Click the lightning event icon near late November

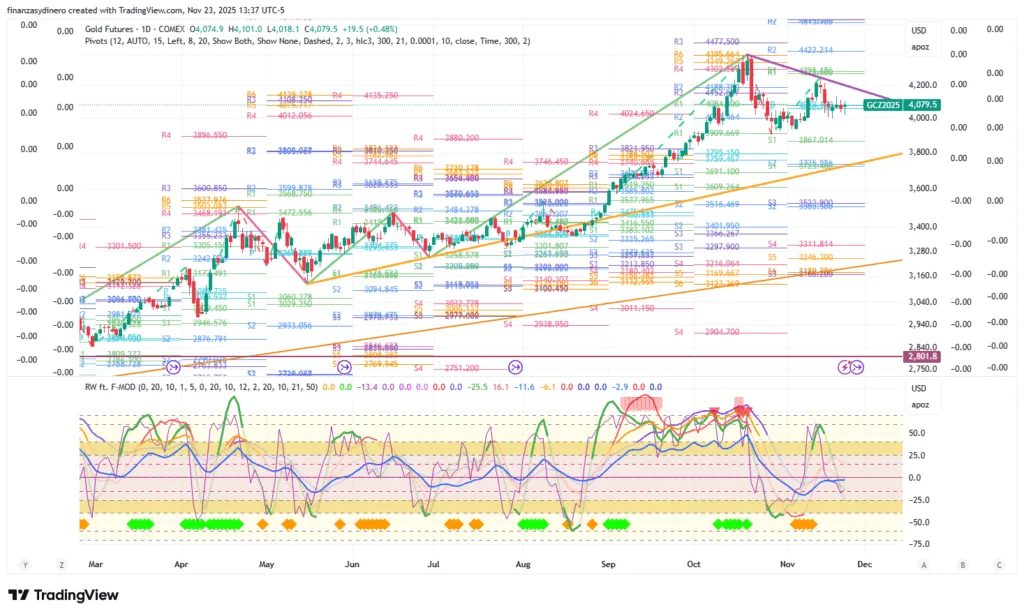(x=843, y=367)
